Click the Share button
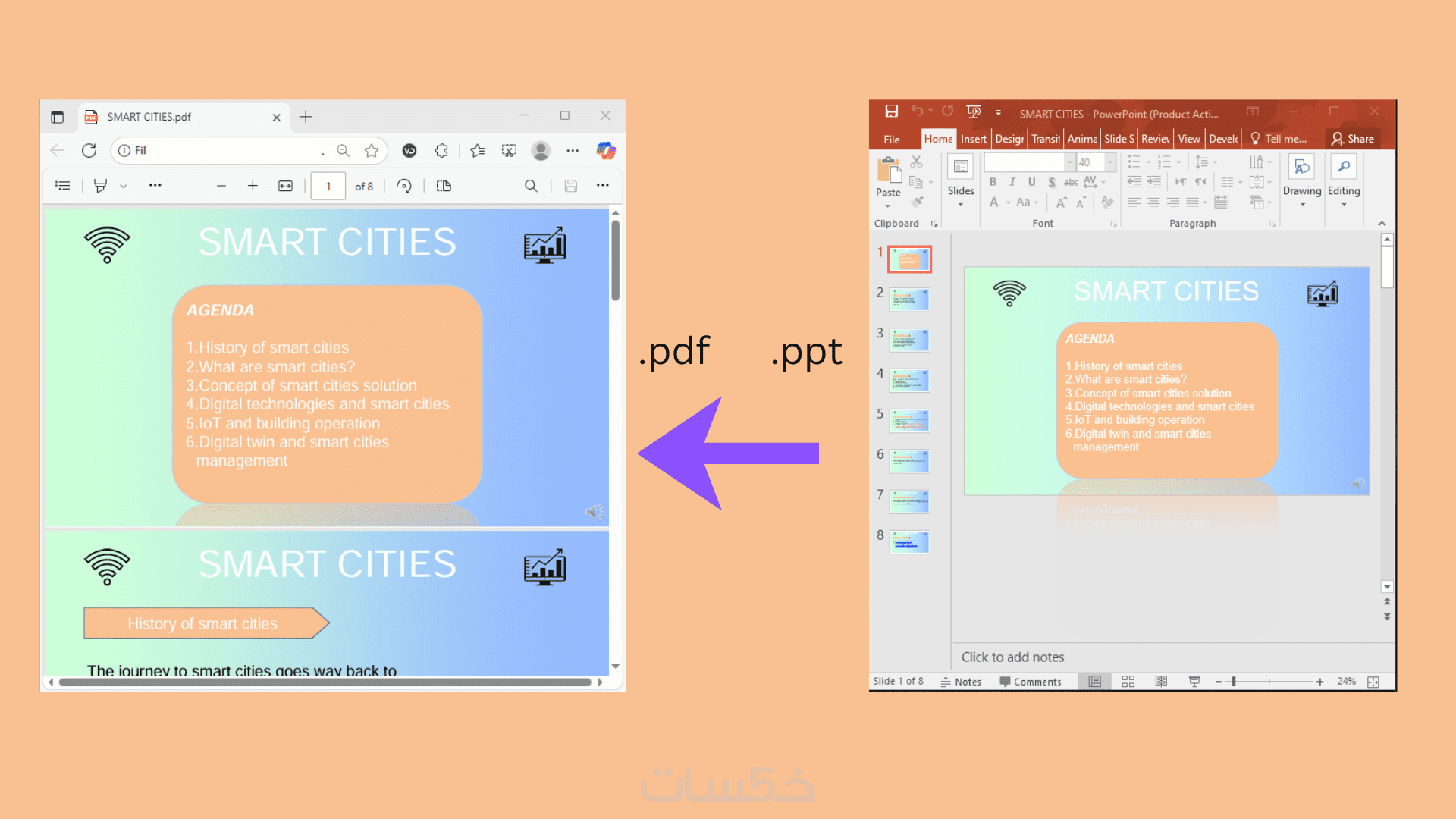This screenshot has width=1456, height=819. click(1353, 139)
